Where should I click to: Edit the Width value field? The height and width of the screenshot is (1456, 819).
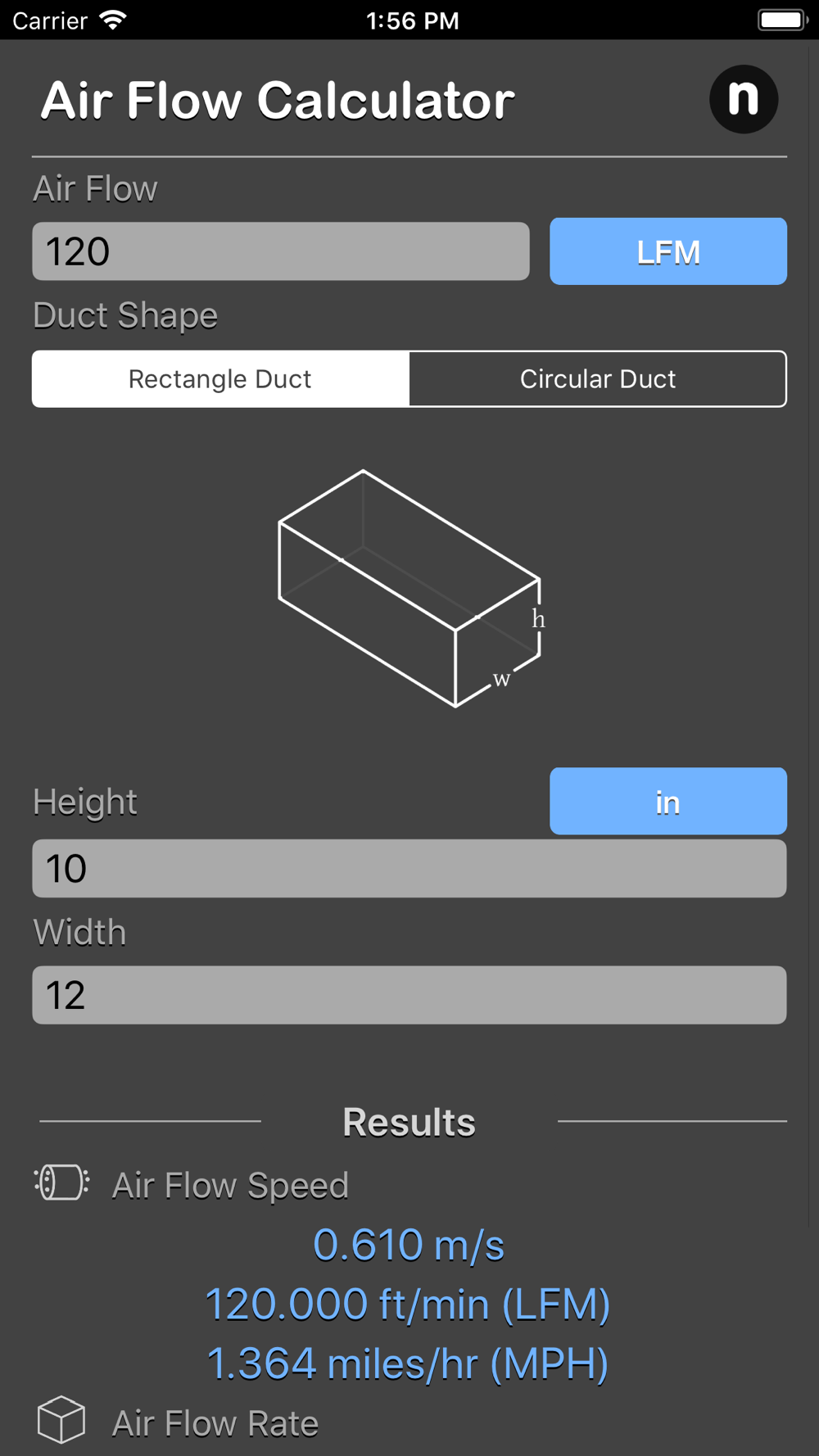click(x=409, y=995)
